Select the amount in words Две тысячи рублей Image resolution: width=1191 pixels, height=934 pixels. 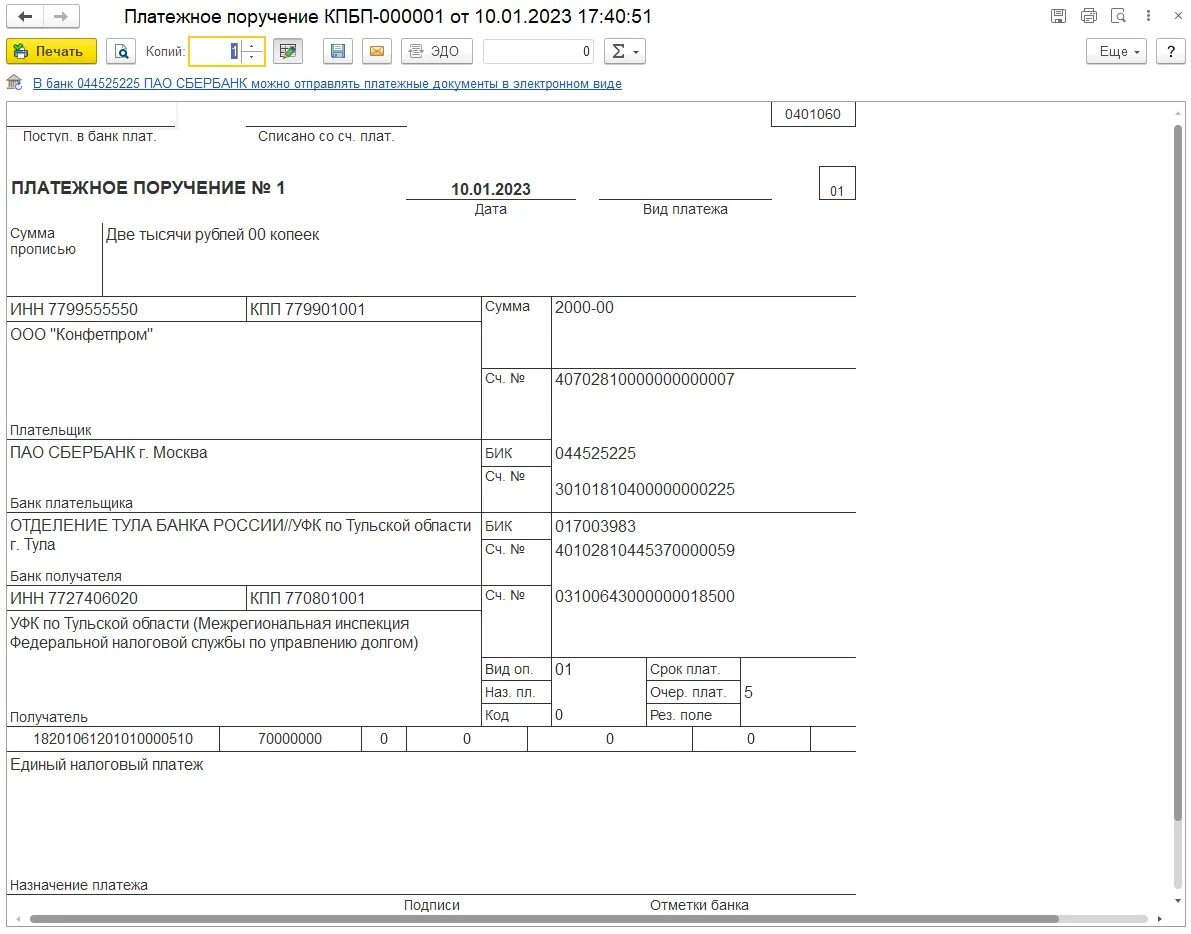(x=213, y=235)
